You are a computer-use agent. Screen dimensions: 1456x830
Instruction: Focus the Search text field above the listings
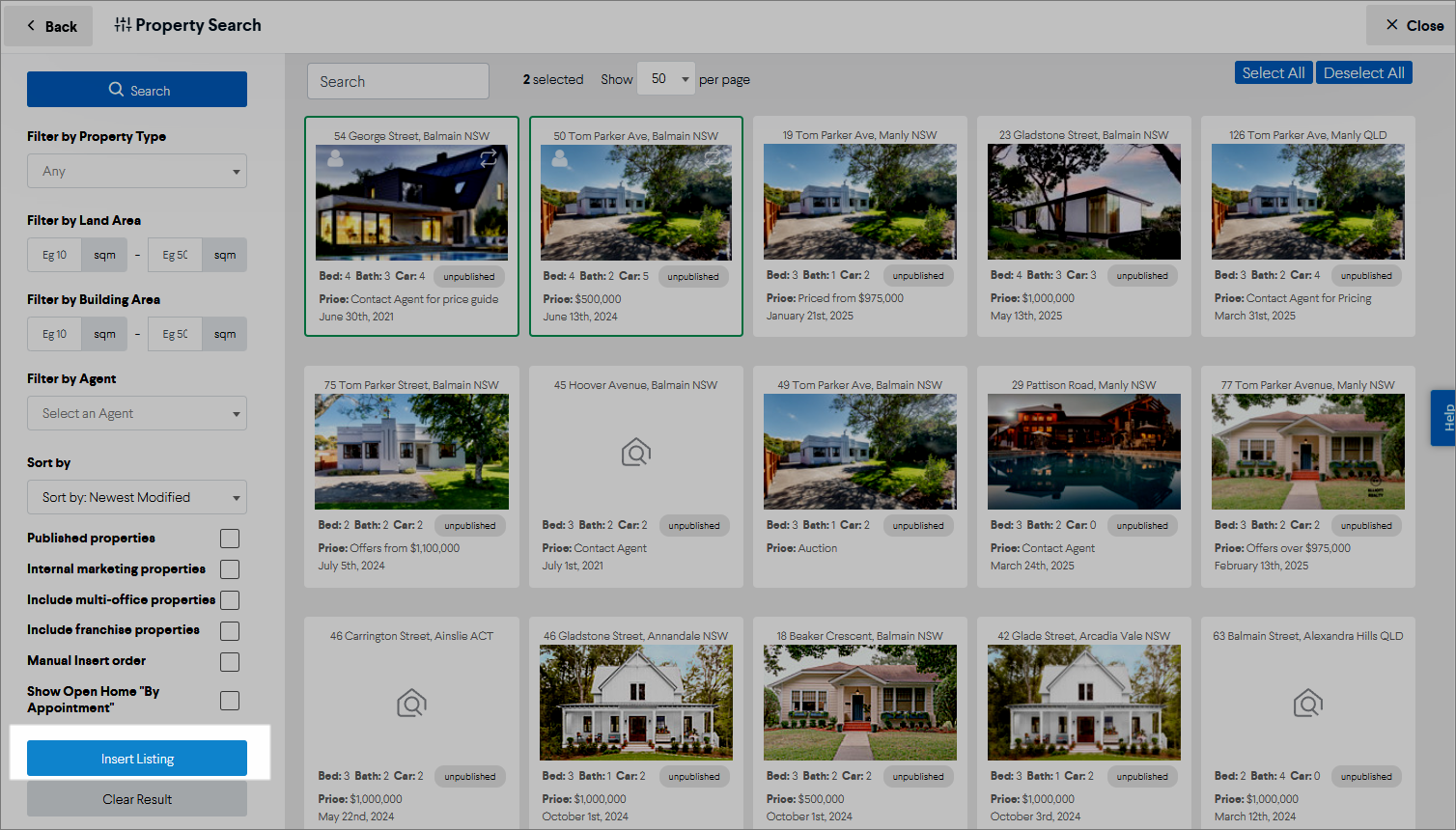click(x=398, y=81)
